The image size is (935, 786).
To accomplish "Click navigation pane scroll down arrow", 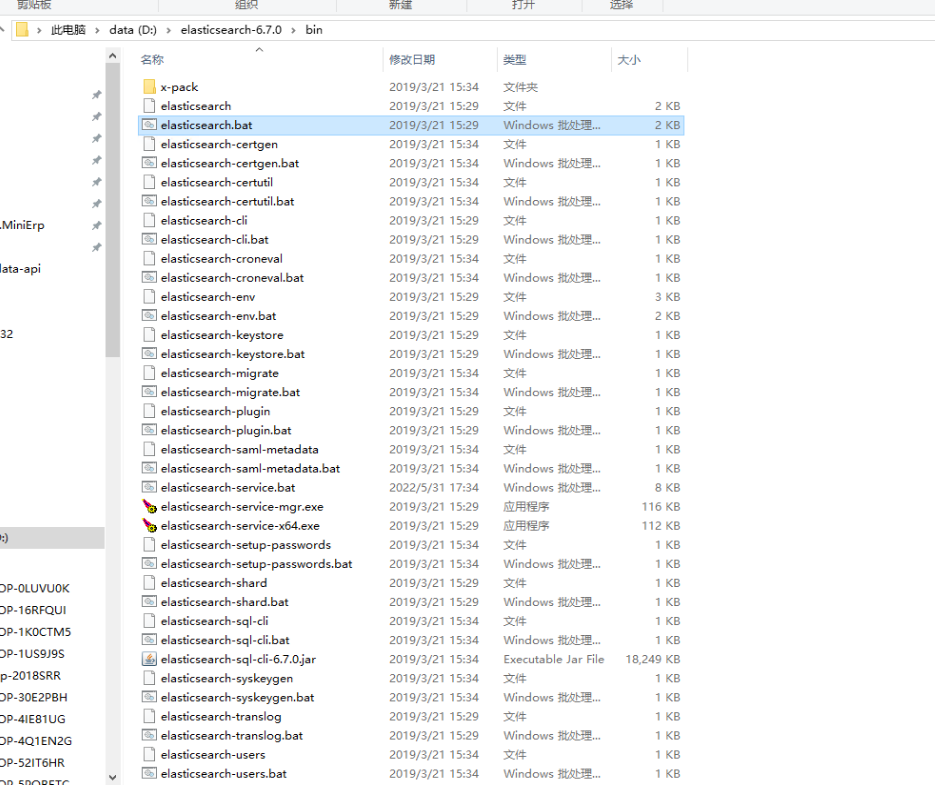I will [113, 777].
